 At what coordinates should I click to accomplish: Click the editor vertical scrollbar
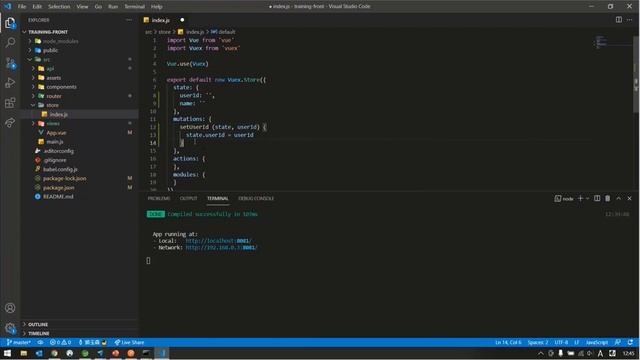[636, 73]
